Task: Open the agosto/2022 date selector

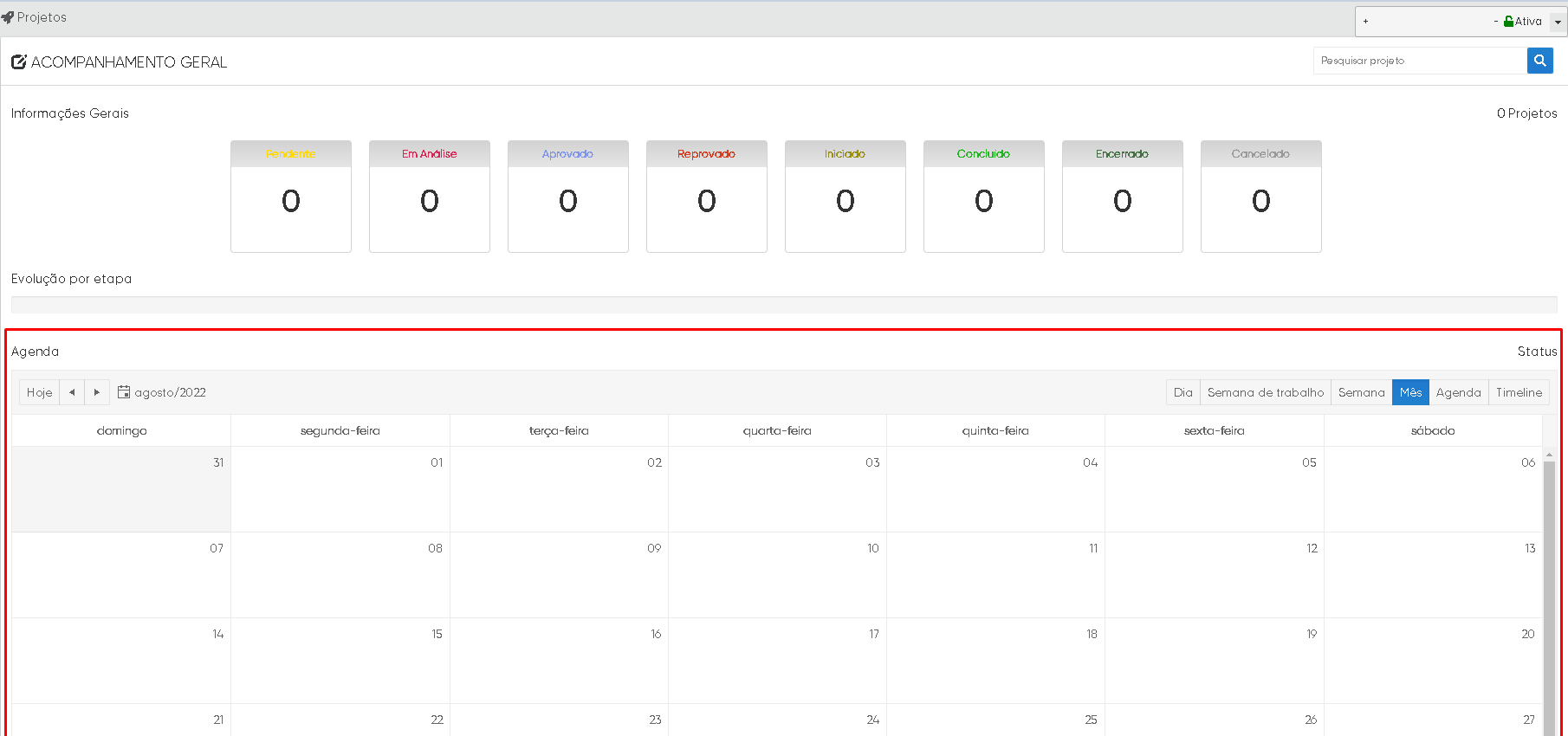Action: tap(162, 392)
